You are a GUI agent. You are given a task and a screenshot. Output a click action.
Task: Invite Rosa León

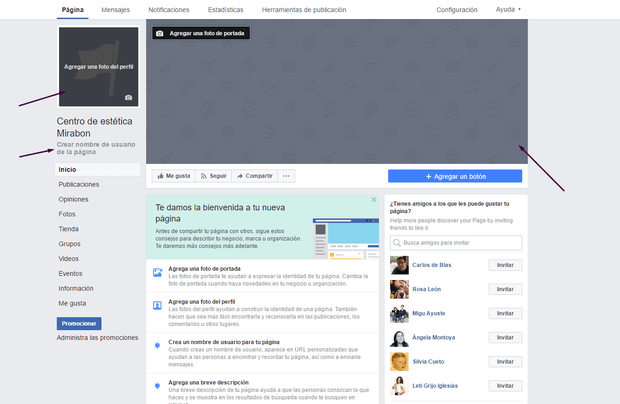coord(505,289)
